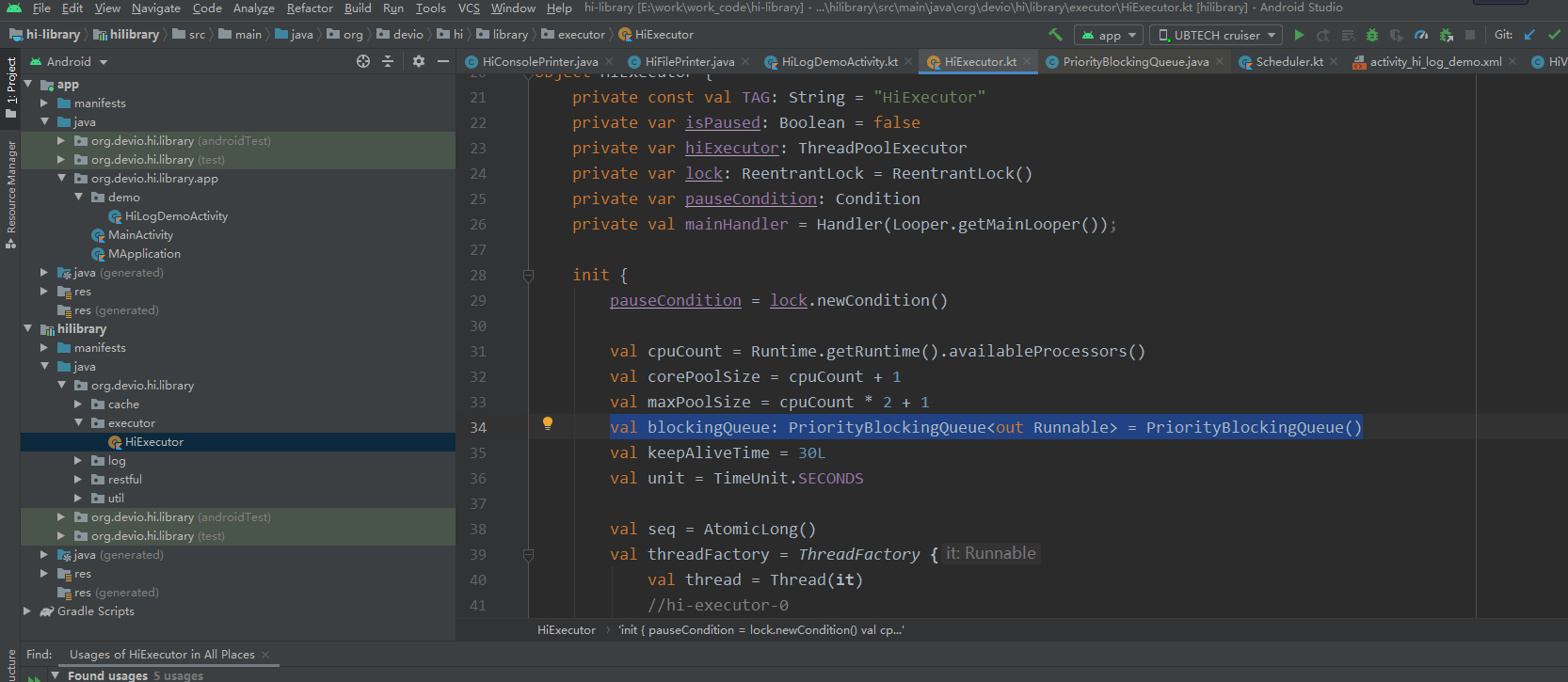Click Select Opened File crosshair icon
Viewport: 1568px width, 682px height.
363,61
